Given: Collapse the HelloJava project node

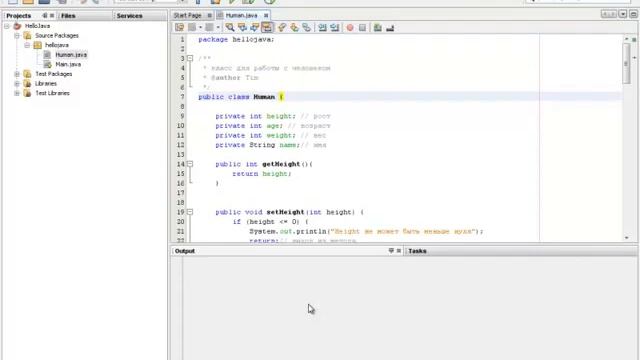Looking at the screenshot, I should [x=7, y=26].
